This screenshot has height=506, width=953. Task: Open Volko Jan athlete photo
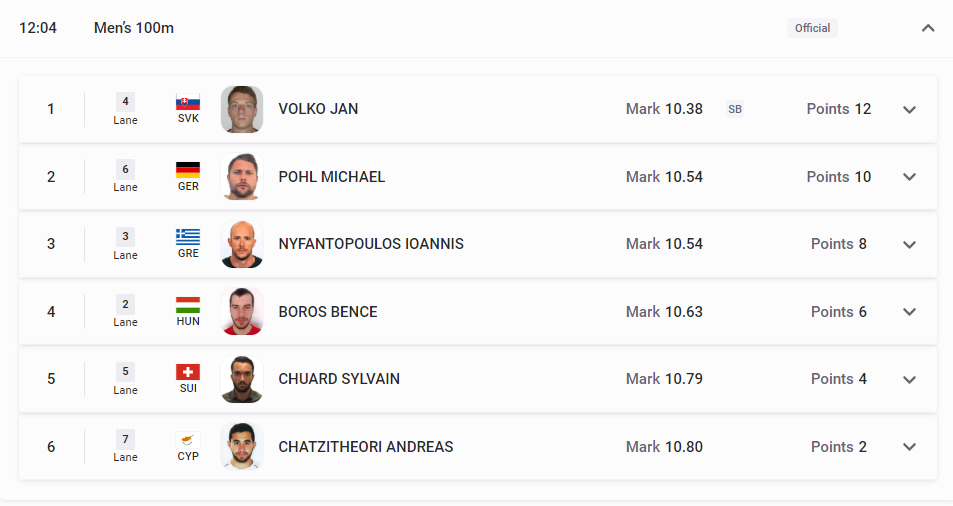242,109
